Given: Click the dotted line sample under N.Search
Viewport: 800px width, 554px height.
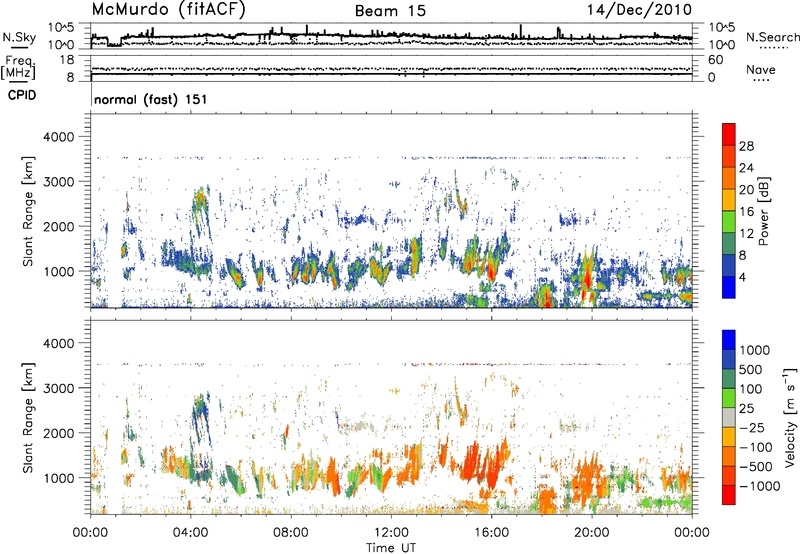Looking at the screenshot, I should click(773, 48).
